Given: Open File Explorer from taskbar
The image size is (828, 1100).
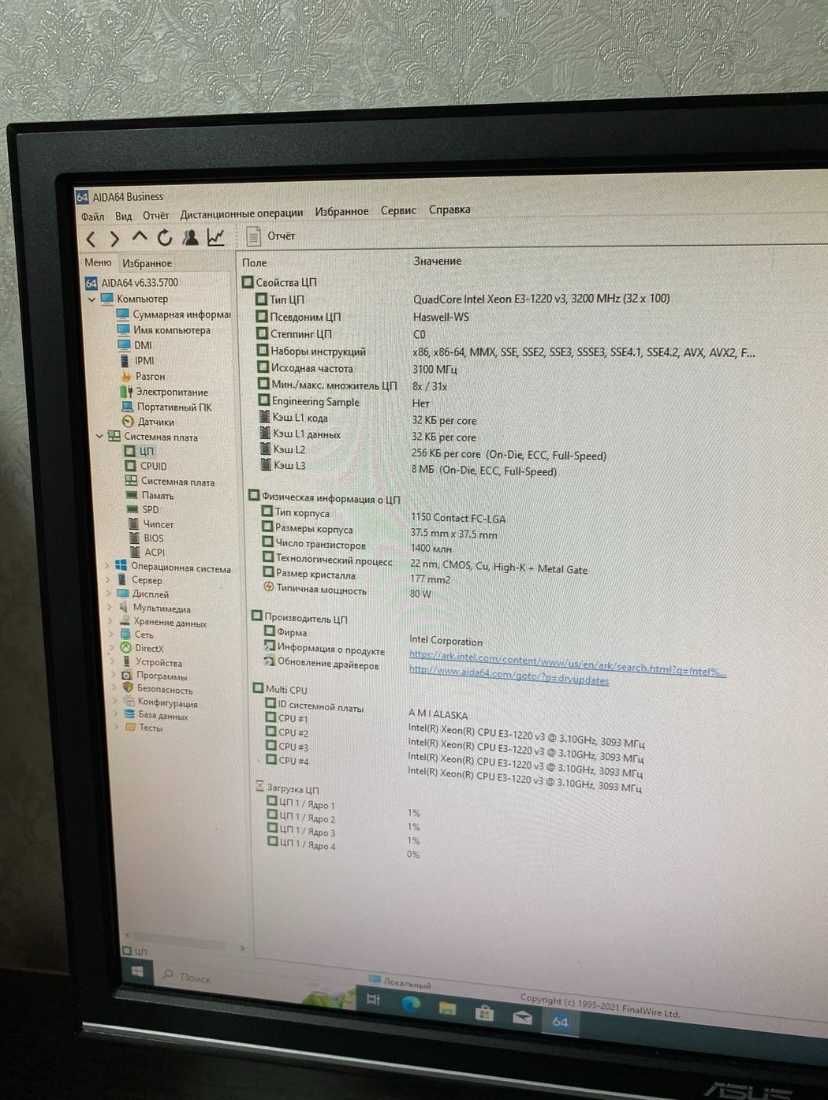Looking at the screenshot, I should click(x=448, y=1009).
